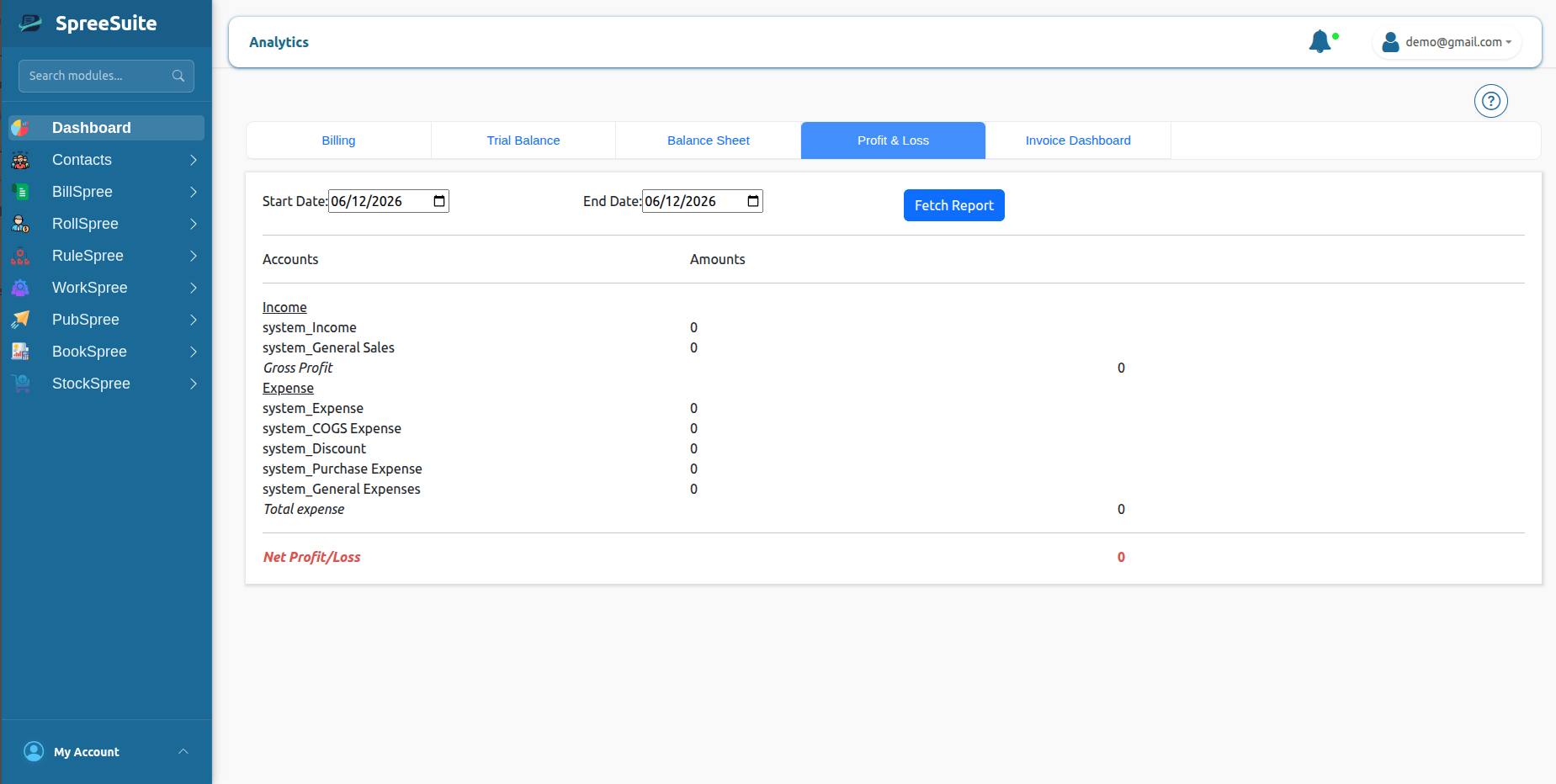Toggle the My Account chevron
The height and width of the screenshot is (784, 1556).
coord(183,751)
